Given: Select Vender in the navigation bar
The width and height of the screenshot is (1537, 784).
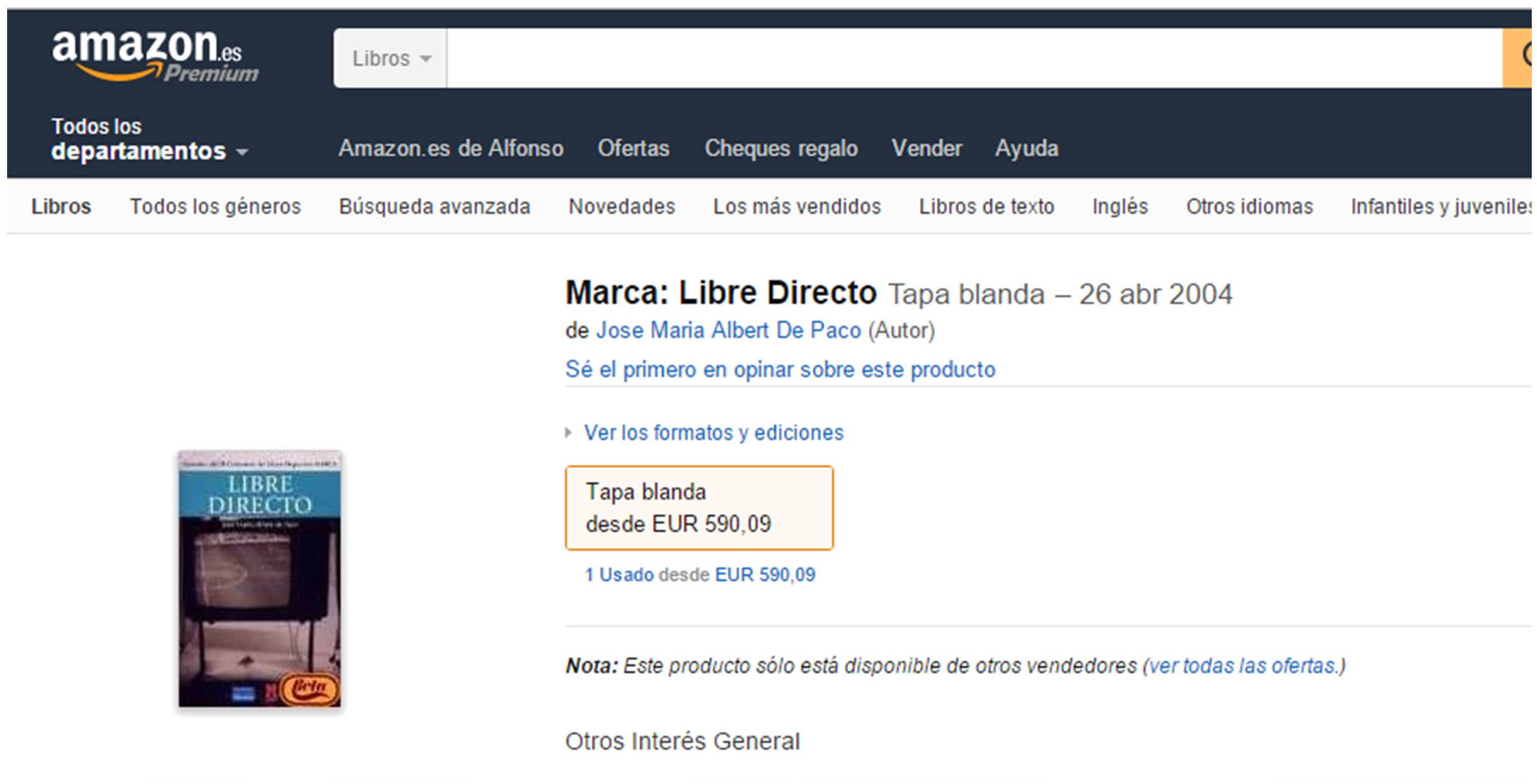Looking at the screenshot, I should point(926,148).
